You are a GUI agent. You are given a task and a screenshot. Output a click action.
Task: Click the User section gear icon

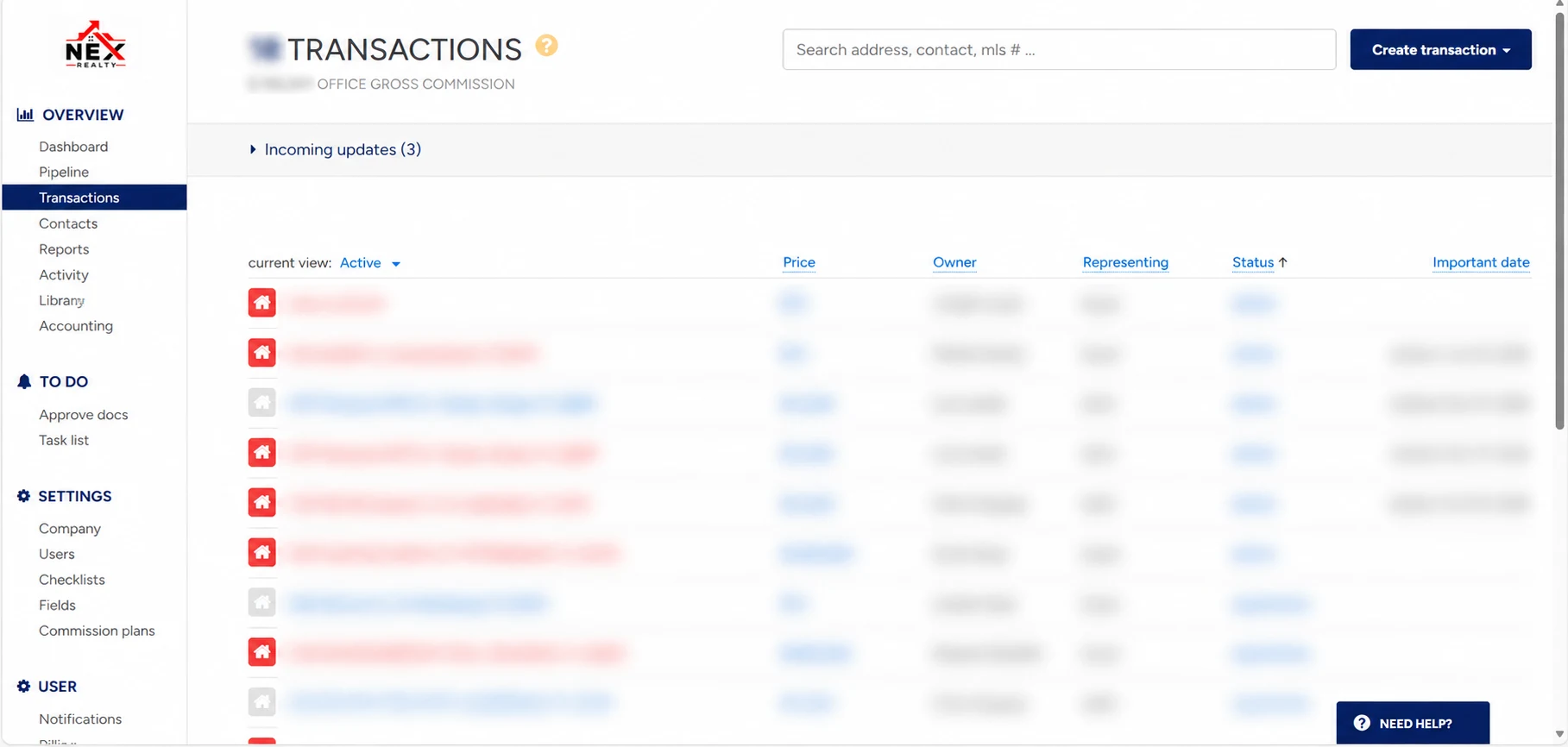(23, 687)
